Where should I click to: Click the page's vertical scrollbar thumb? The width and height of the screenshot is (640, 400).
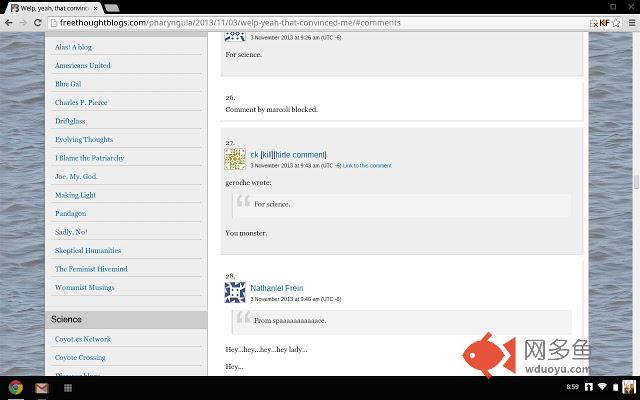pyautogui.click(x=636, y=182)
